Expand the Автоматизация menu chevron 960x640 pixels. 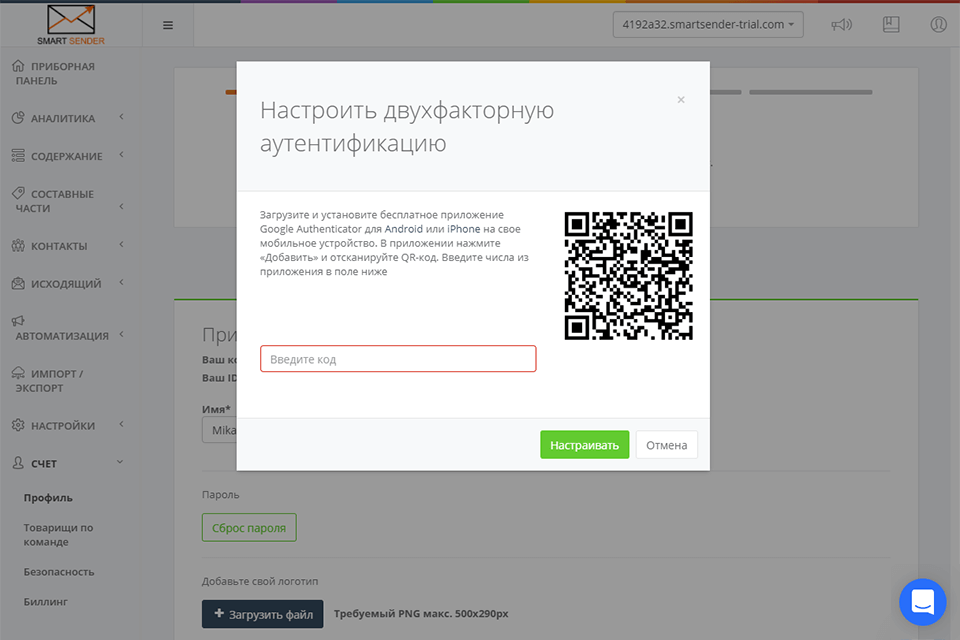coord(121,334)
